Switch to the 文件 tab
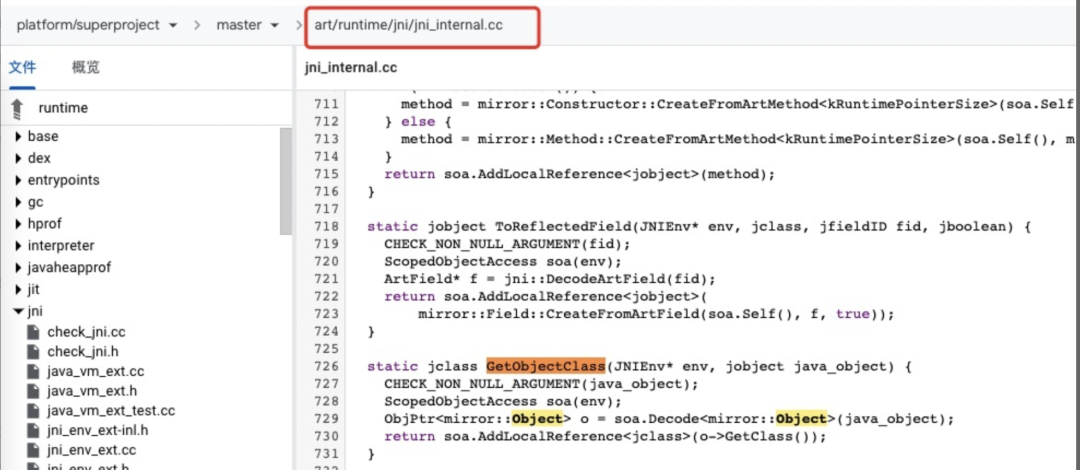This screenshot has width=1080, height=470. [22, 68]
